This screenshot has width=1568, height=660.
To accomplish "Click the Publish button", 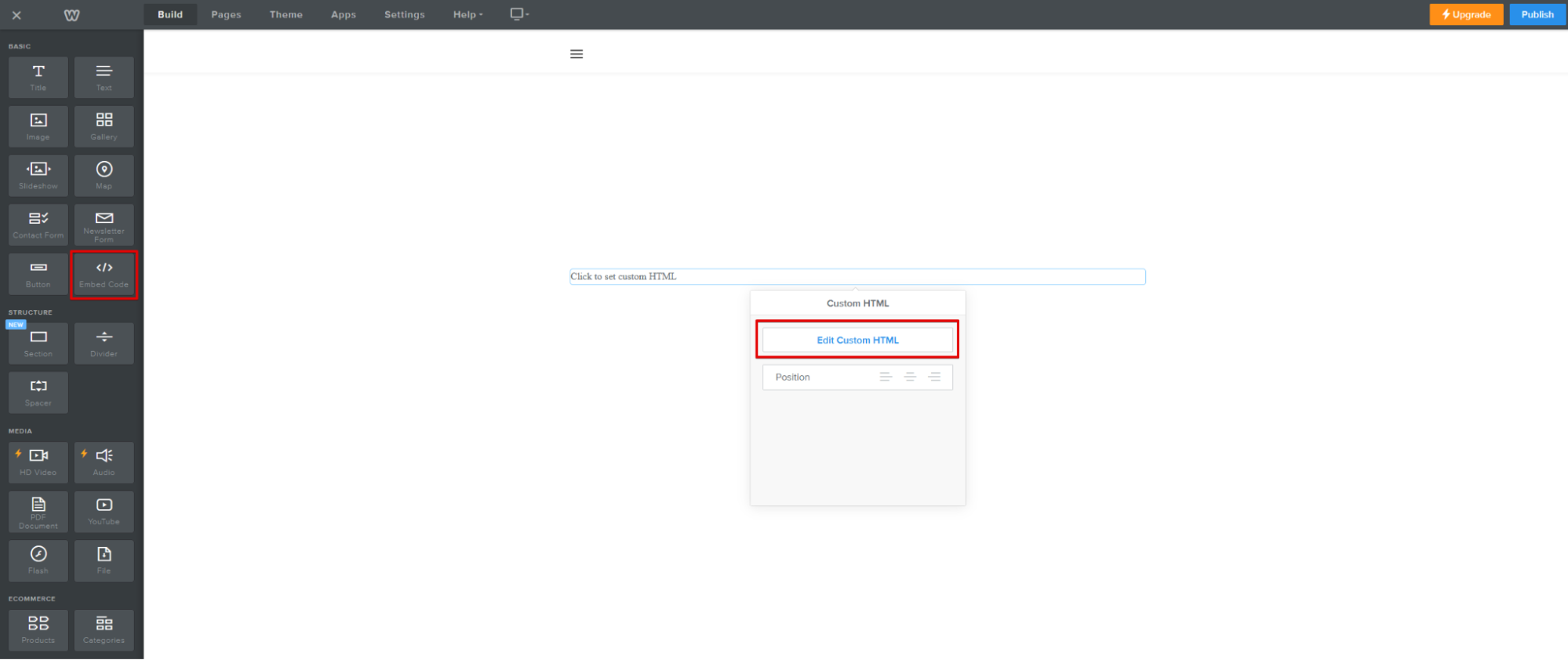I will [1537, 15].
